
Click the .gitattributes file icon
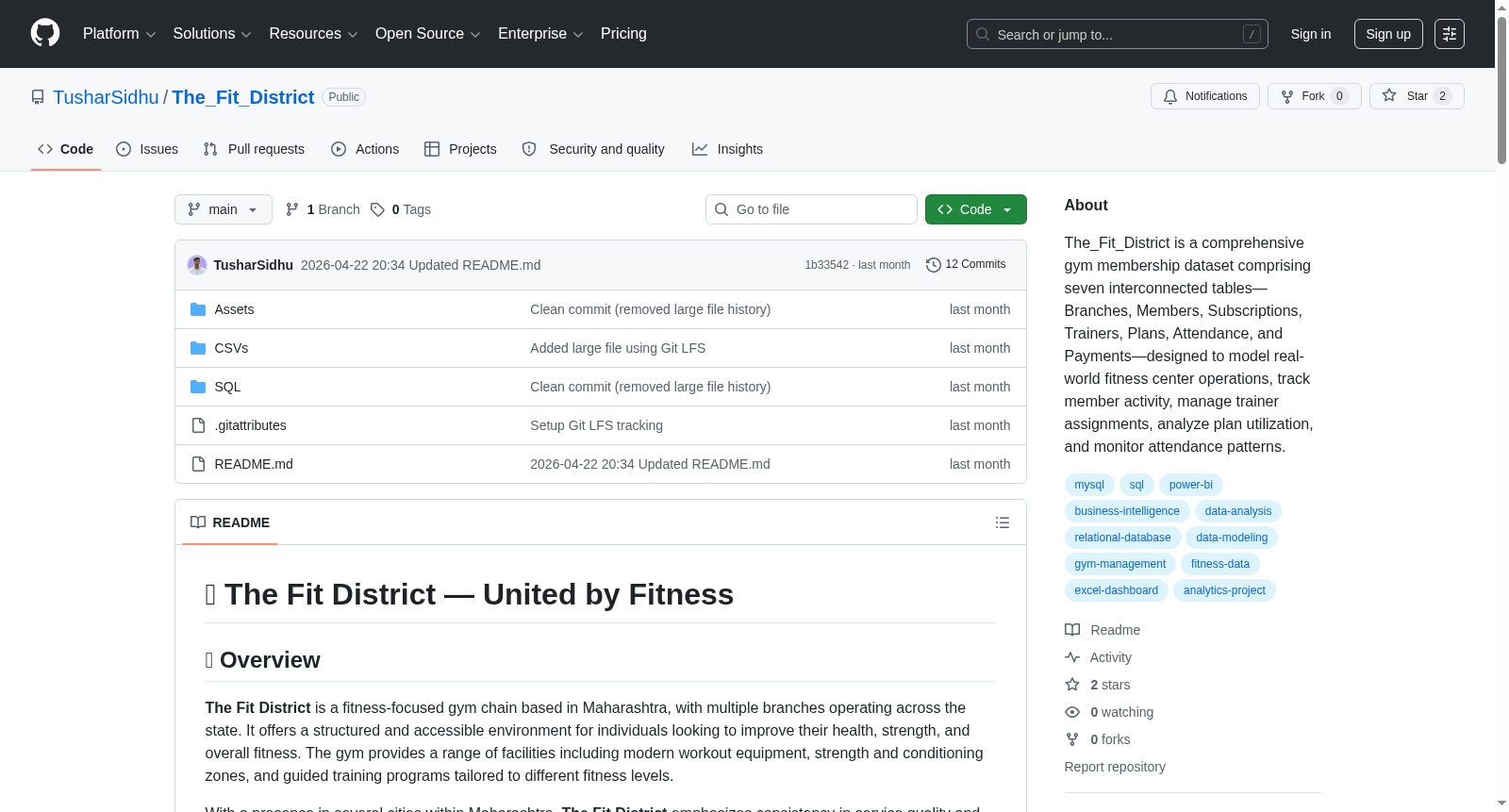pos(198,425)
